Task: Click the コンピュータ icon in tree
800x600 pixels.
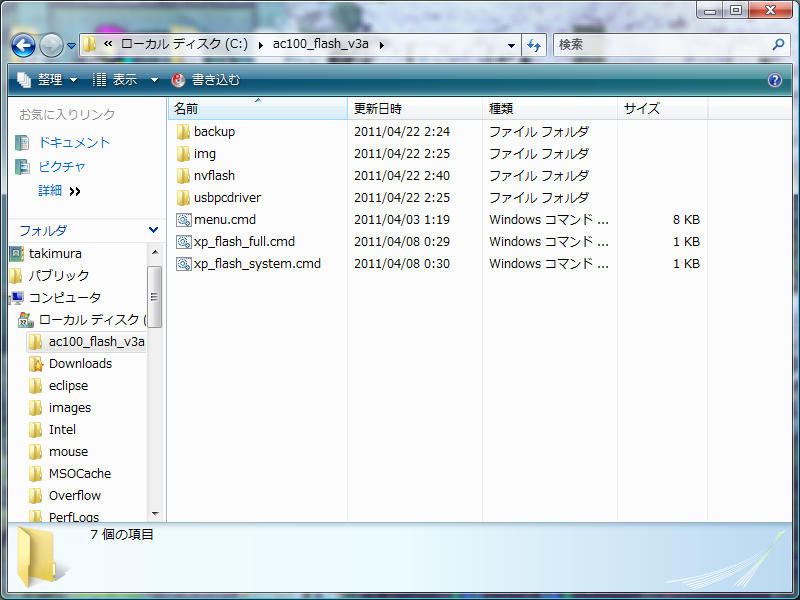Action: tap(17, 297)
